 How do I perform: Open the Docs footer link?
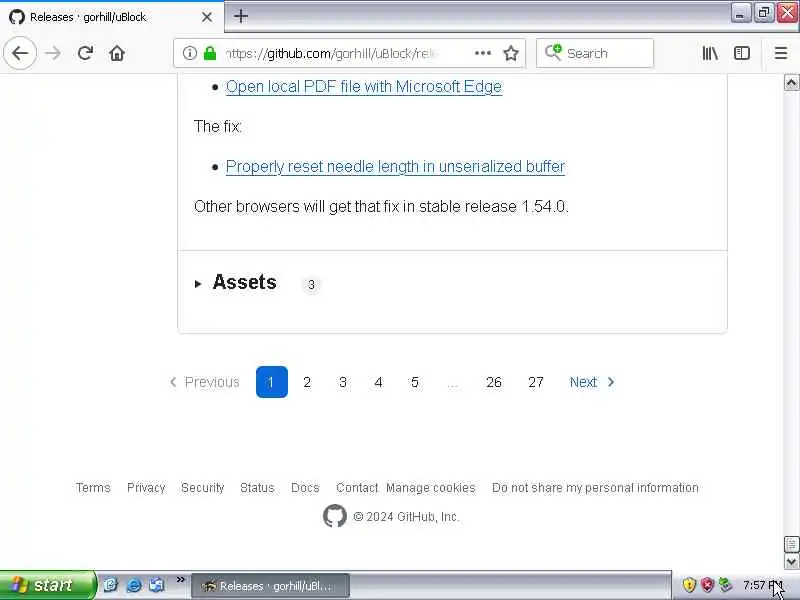(x=305, y=488)
